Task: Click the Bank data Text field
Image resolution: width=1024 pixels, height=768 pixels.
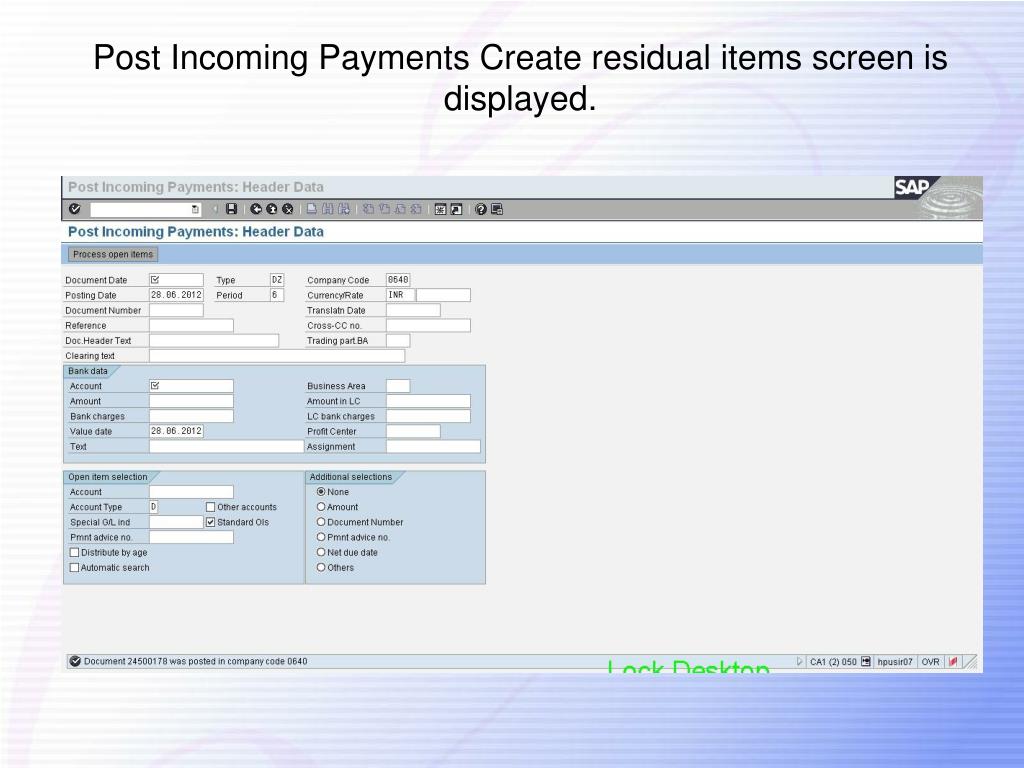Action: pos(227,446)
